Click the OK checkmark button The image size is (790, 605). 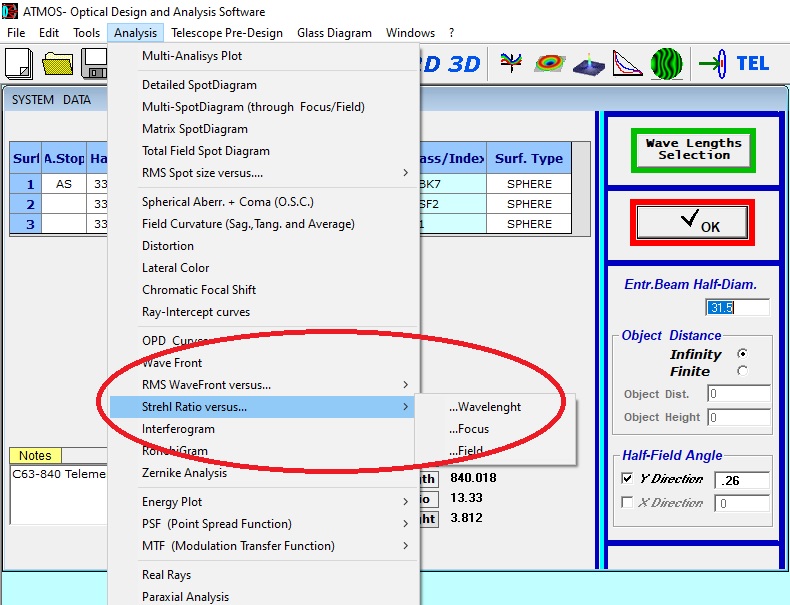pyautogui.click(x=692, y=222)
